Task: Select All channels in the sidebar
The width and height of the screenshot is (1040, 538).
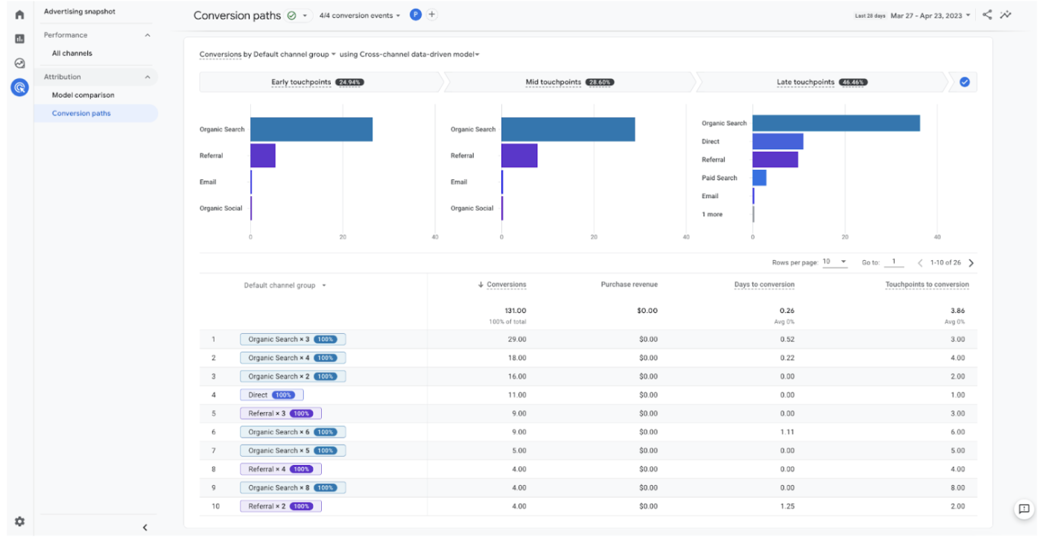Action: 72,53
